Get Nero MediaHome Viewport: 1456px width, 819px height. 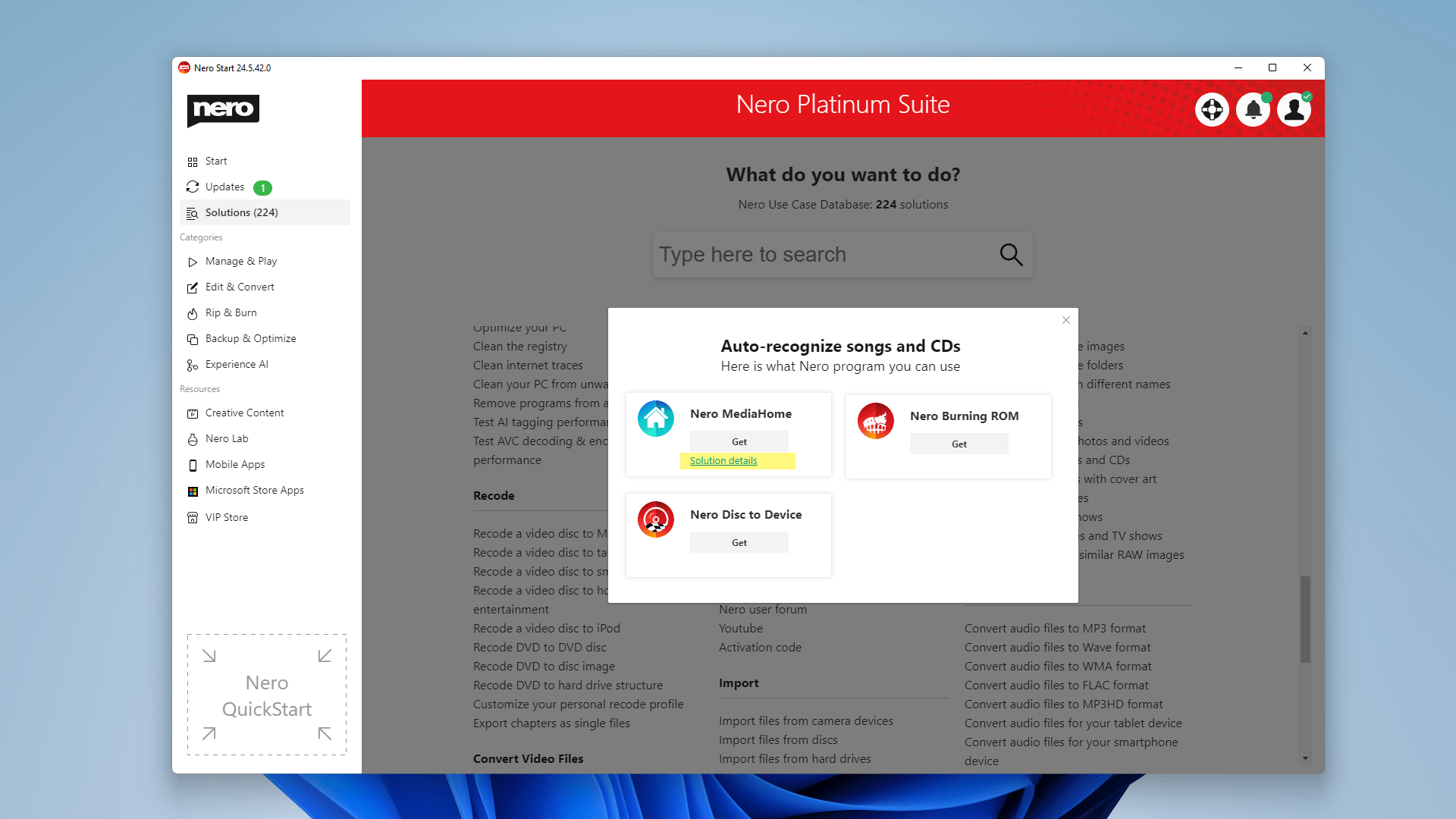(x=739, y=441)
